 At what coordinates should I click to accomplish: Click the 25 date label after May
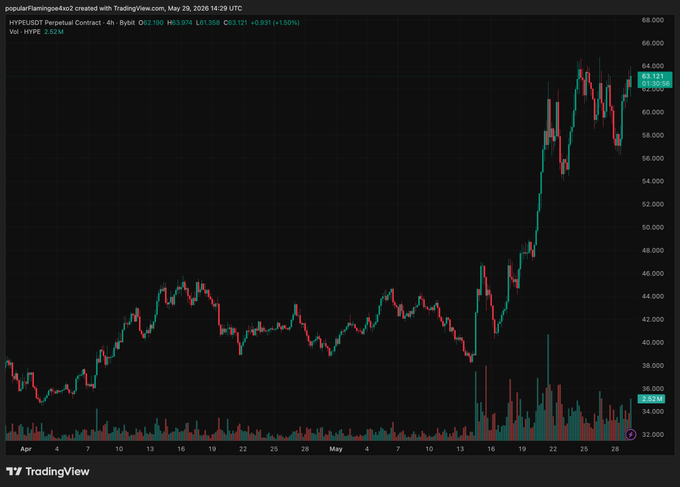[x=584, y=449]
